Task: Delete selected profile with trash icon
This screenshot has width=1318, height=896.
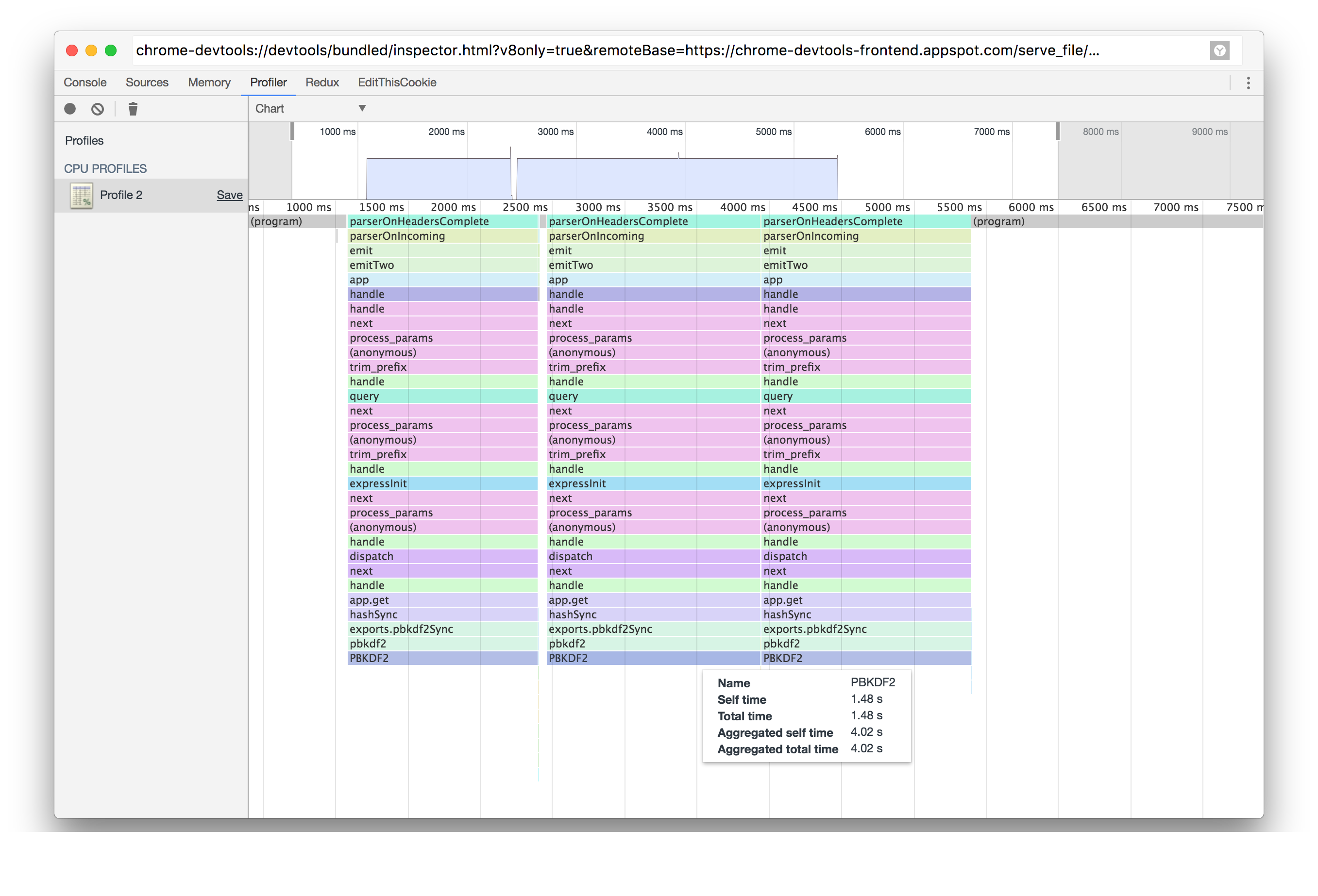Action: point(133,109)
